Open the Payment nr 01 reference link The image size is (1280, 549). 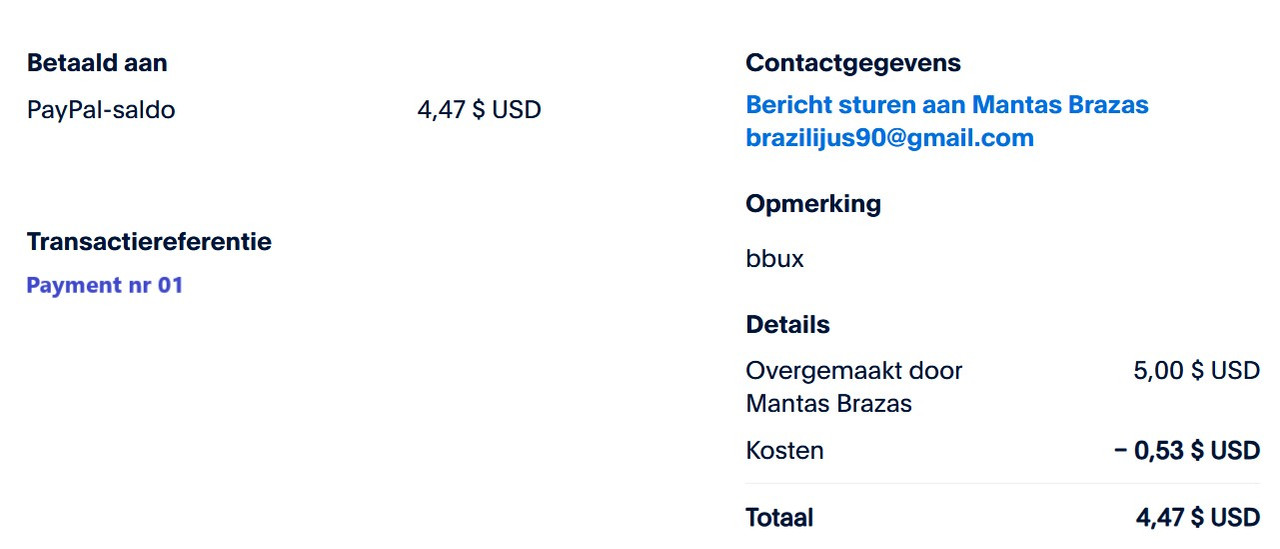[105, 285]
